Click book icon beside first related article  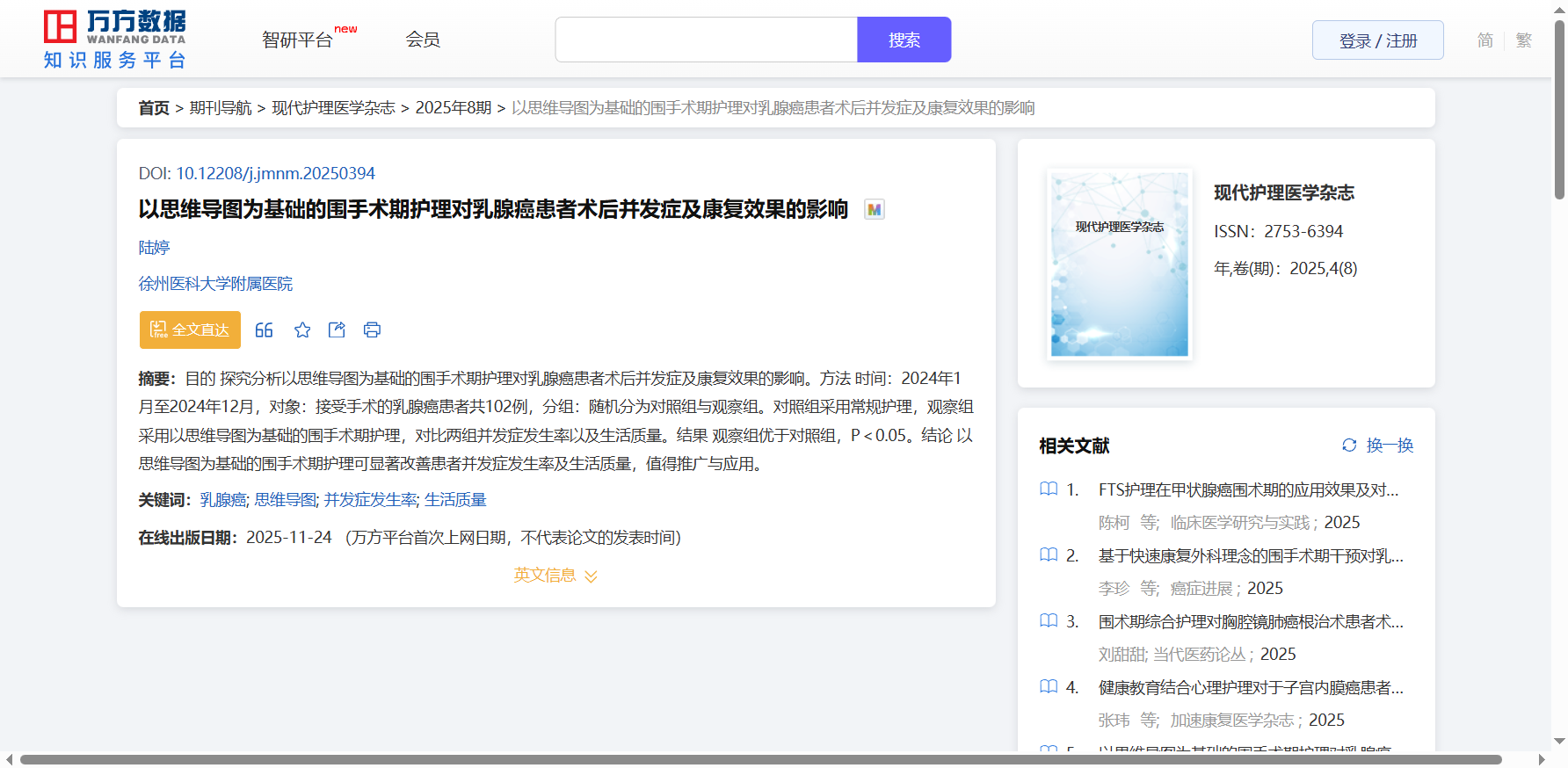1049,489
